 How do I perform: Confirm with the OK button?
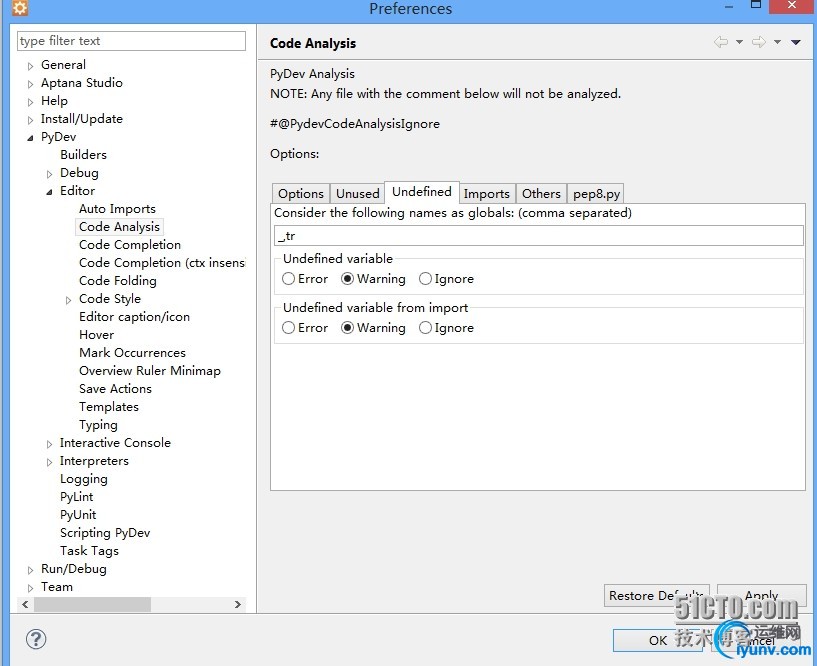point(658,640)
